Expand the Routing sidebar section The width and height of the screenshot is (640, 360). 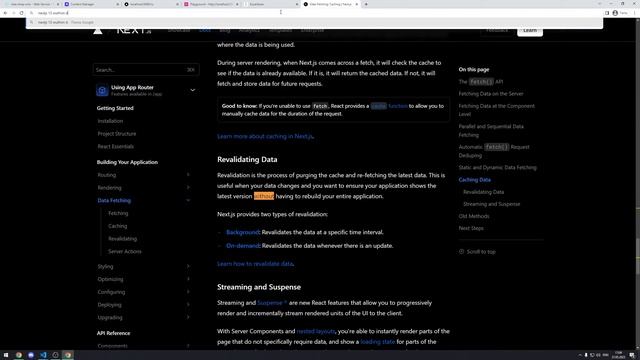[x=188, y=175]
